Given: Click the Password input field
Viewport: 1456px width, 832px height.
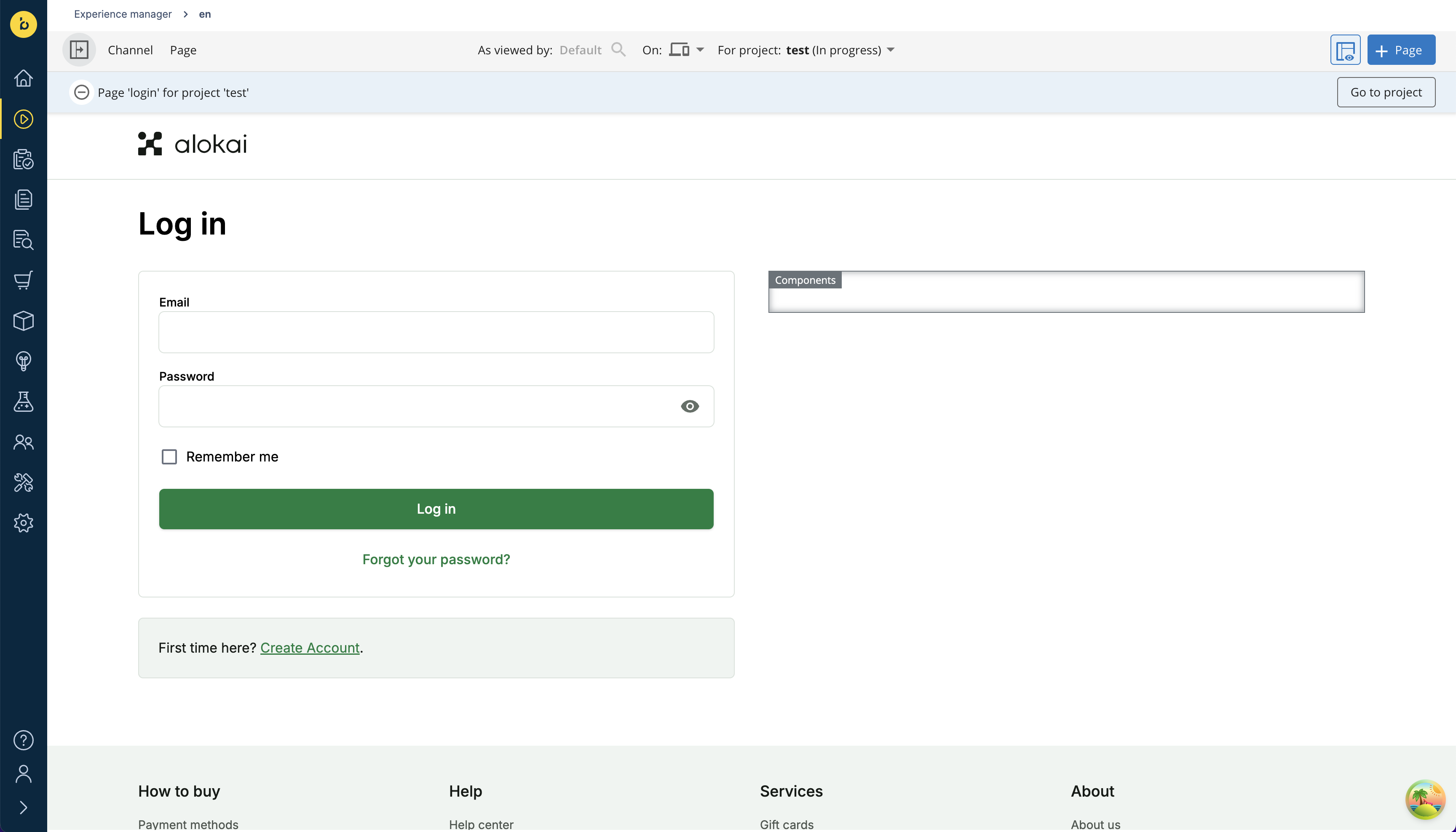Looking at the screenshot, I should tap(436, 406).
